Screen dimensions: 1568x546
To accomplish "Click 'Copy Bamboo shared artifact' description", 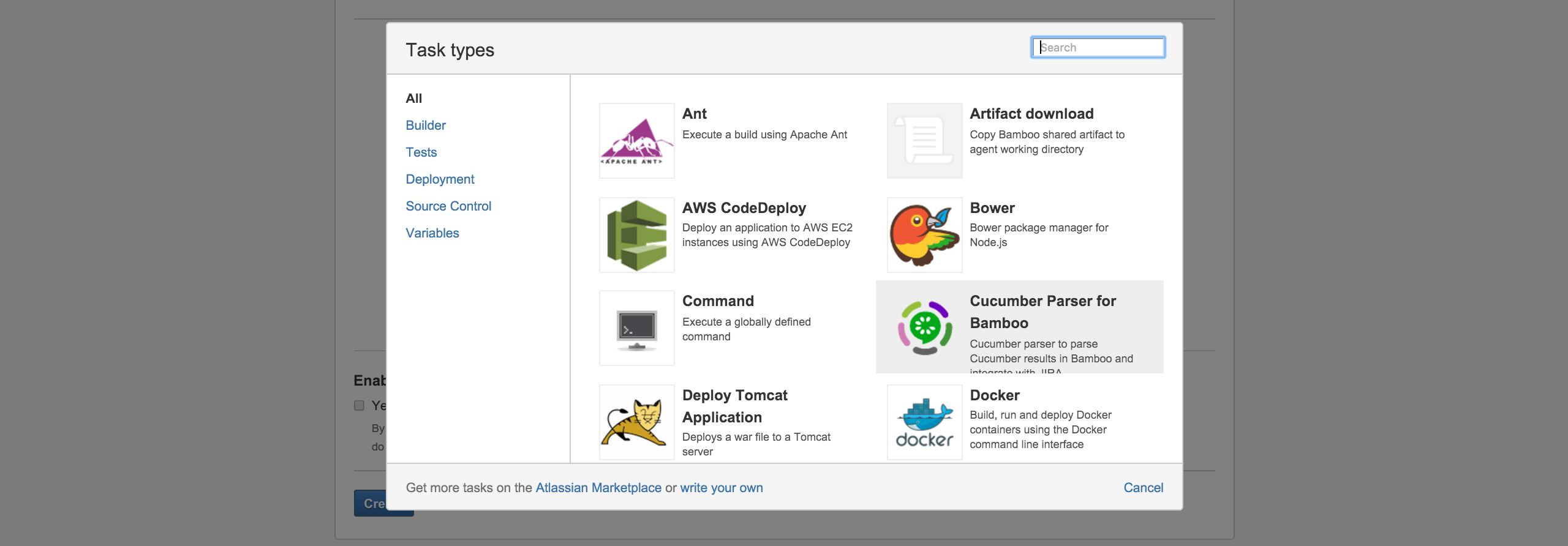I will (1047, 142).
